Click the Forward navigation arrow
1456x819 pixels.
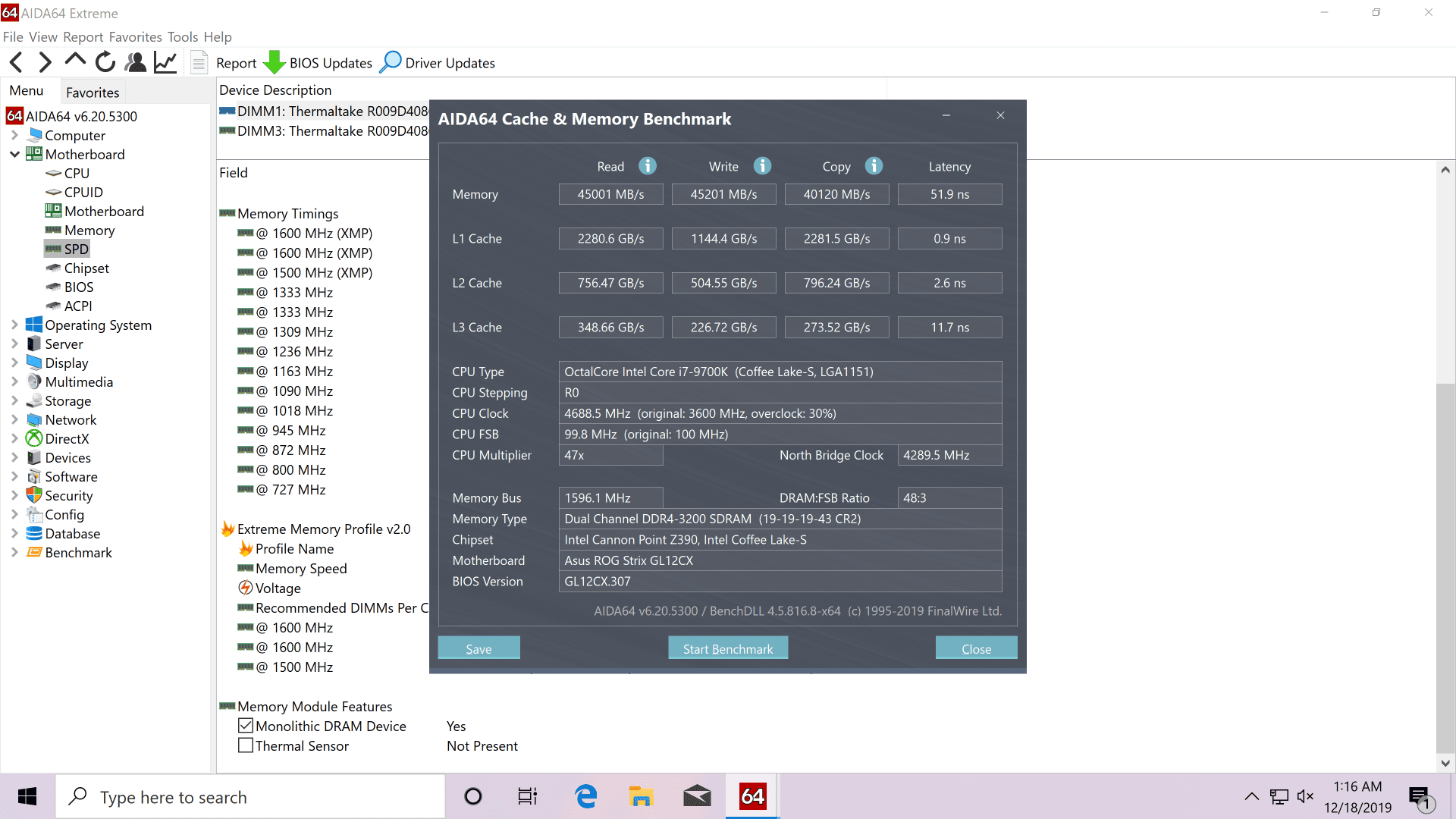click(45, 62)
